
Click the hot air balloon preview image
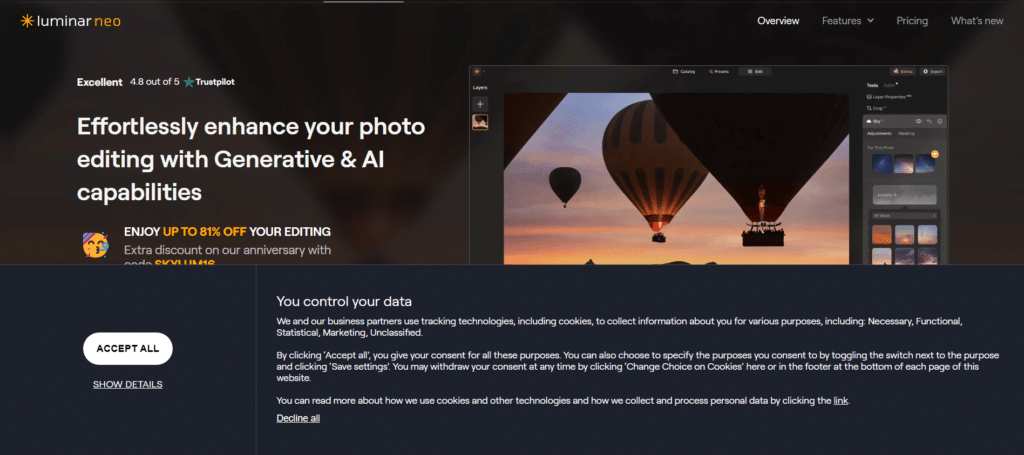point(677,178)
